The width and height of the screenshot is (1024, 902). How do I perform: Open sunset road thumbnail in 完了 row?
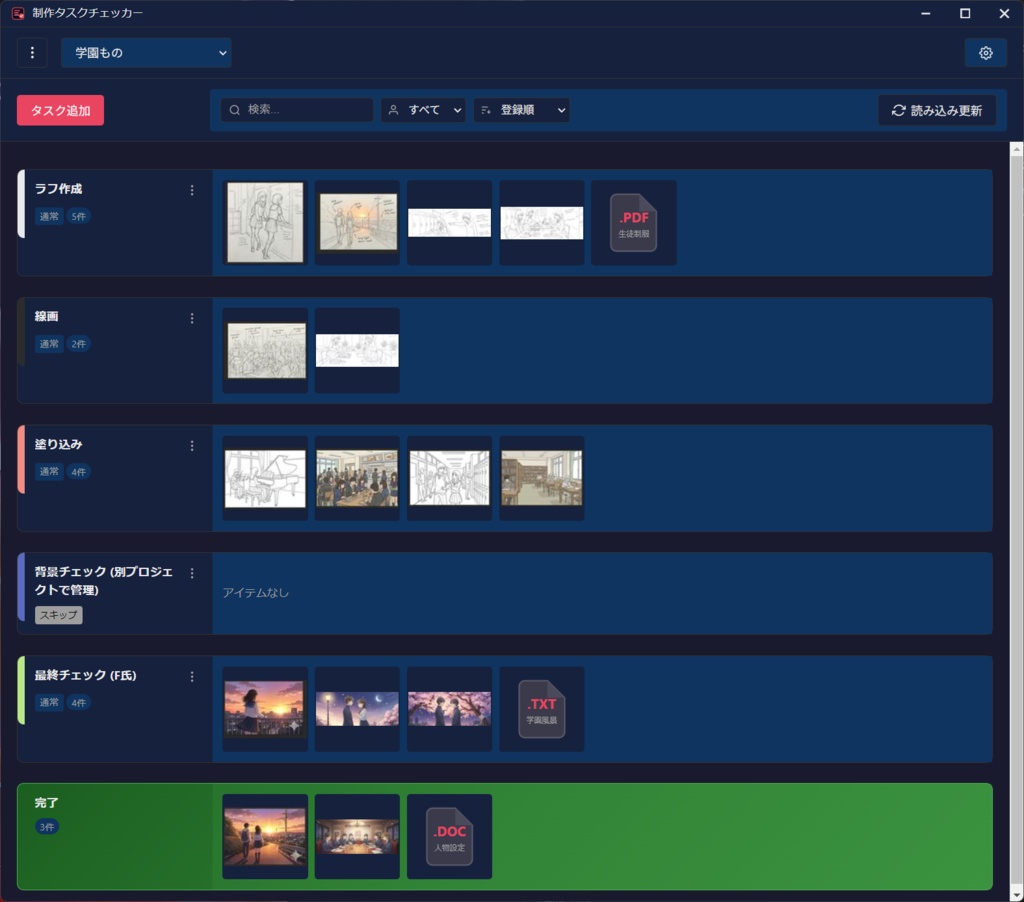tap(264, 837)
